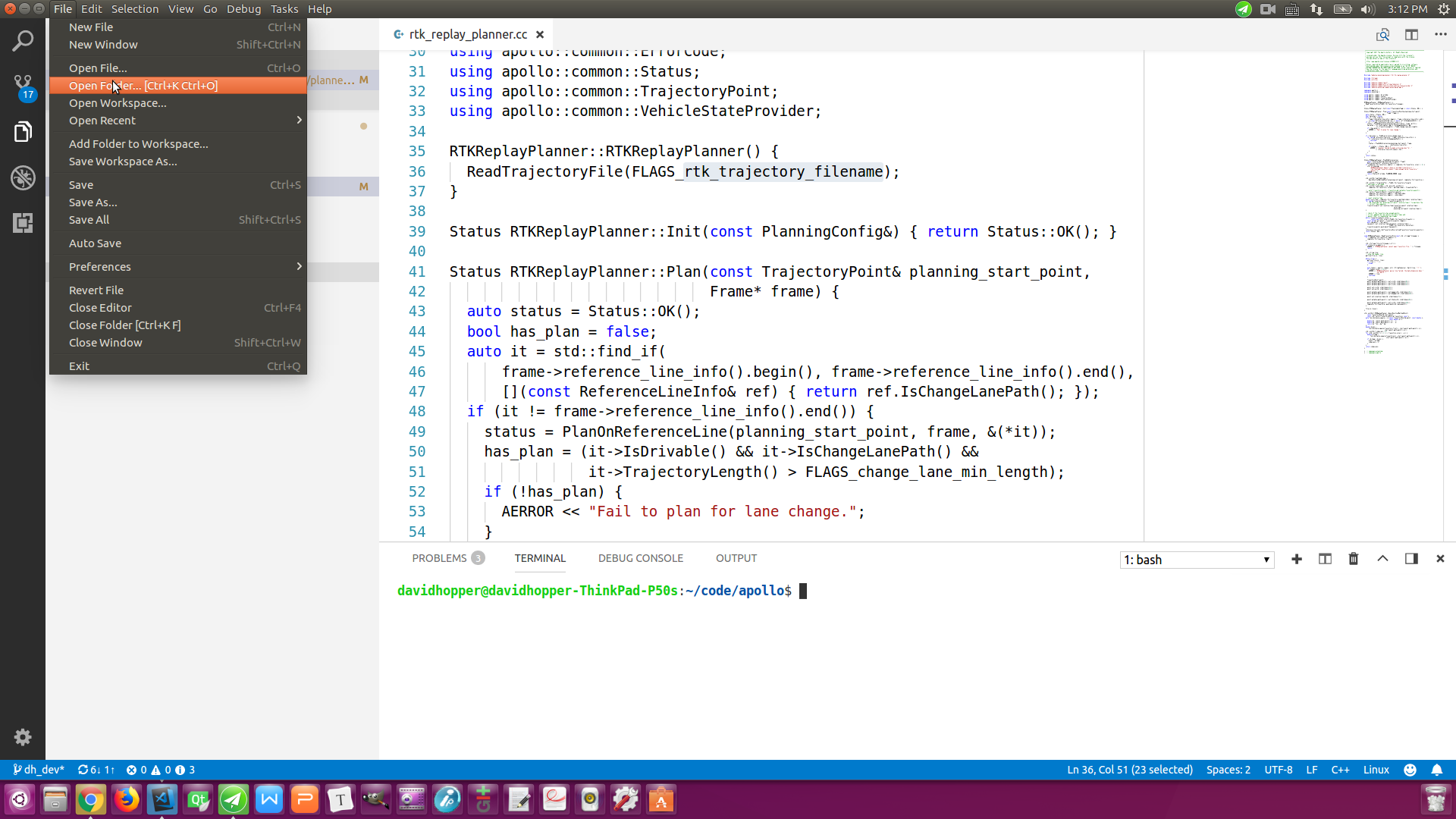The height and width of the screenshot is (819, 1456).
Task: Expand the Open Recent submenu
Action: pos(178,121)
